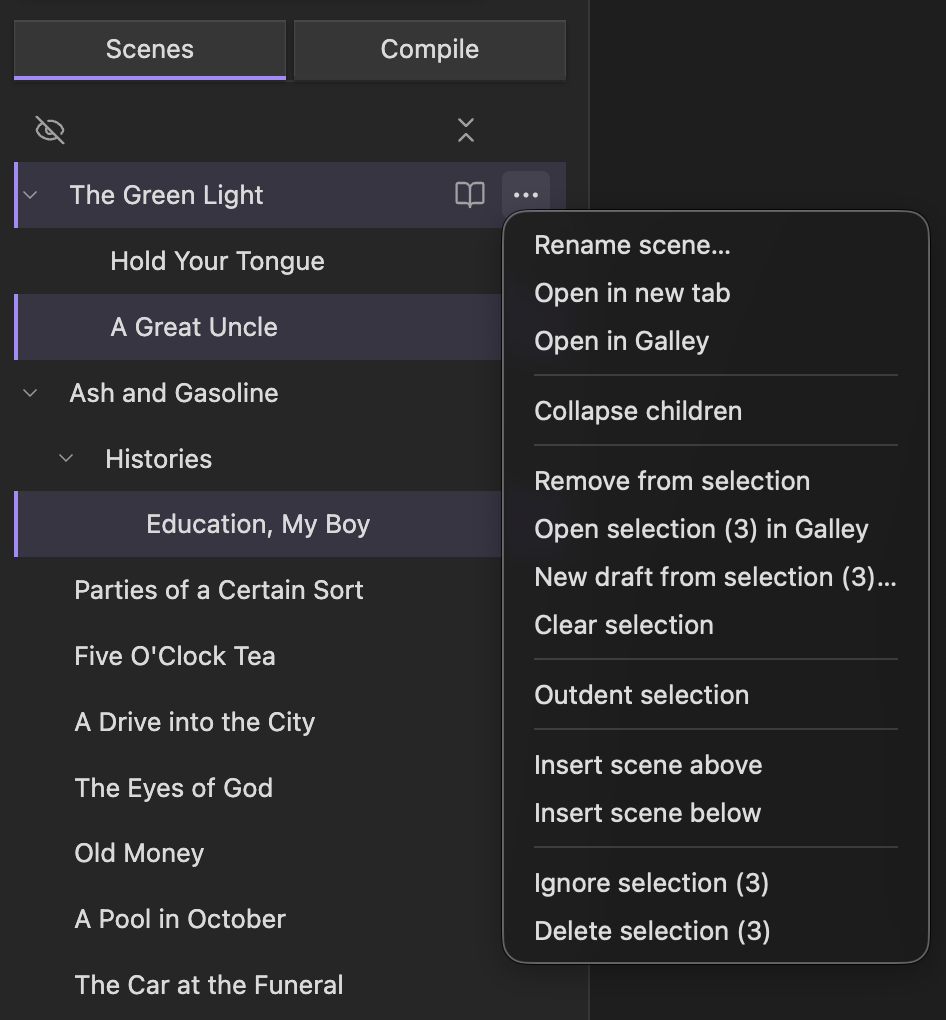Collapse Ash and Gasoline chevron
Viewport: 946px width, 1020px height.
[30, 393]
